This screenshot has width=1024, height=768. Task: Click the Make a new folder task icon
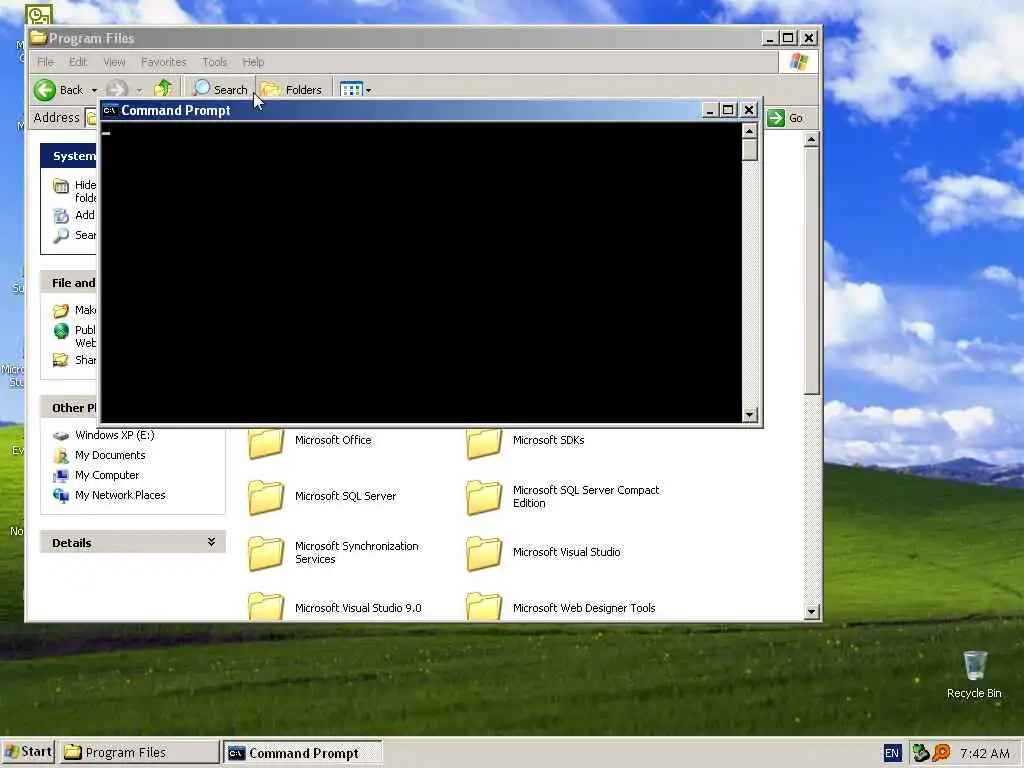[x=61, y=310]
